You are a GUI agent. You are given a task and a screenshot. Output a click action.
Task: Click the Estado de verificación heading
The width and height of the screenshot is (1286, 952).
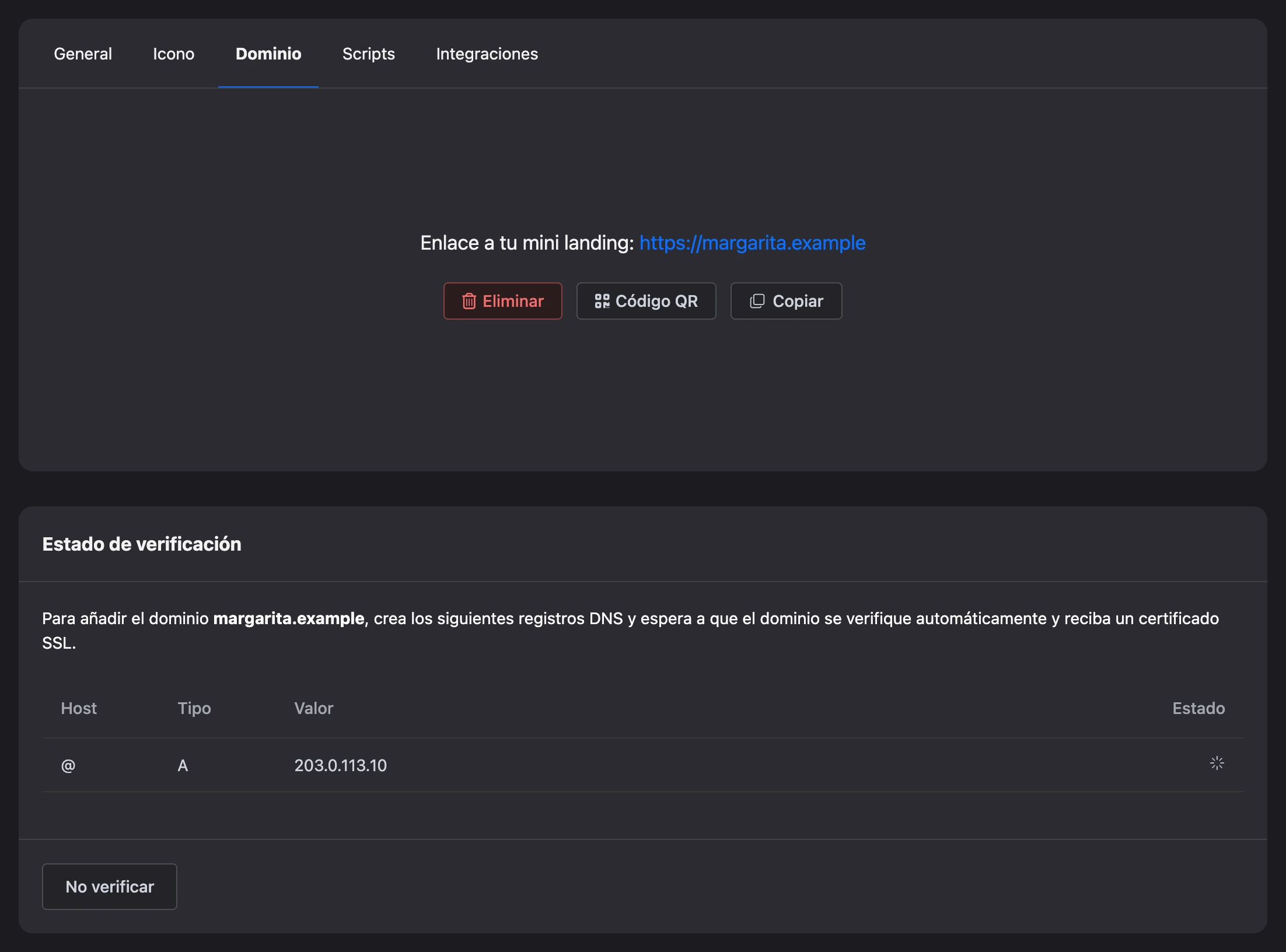click(142, 544)
